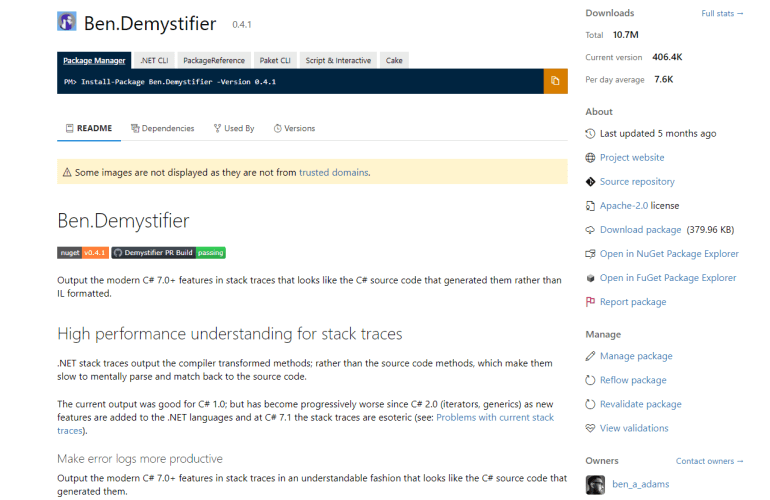Click the Reflow package icon
The width and height of the screenshot is (770, 500).
590,380
